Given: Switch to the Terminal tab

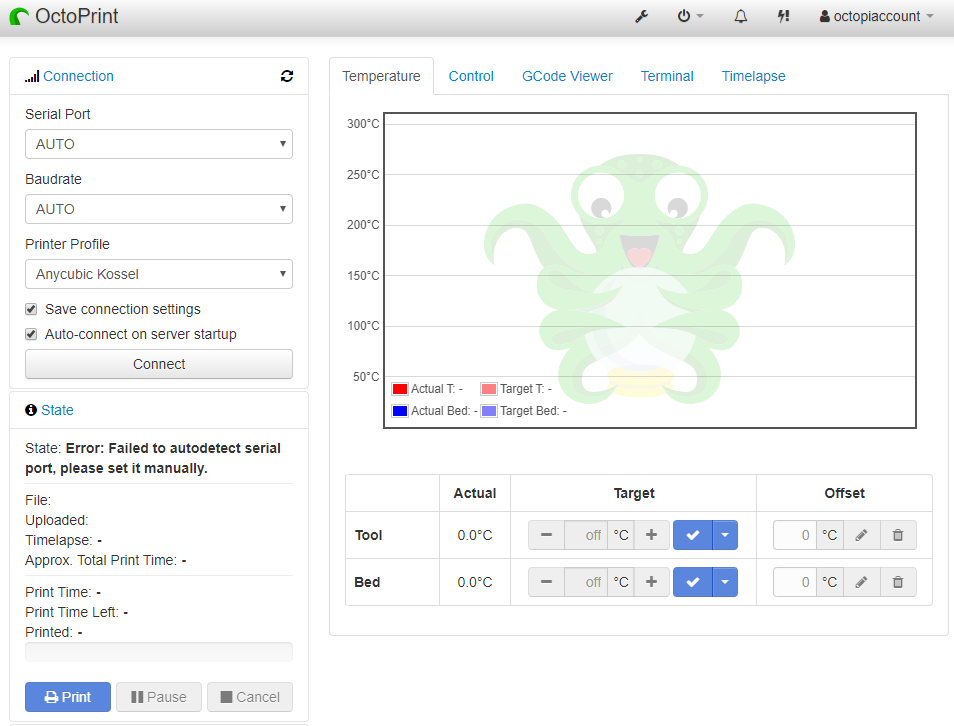Looking at the screenshot, I should click(x=667, y=76).
